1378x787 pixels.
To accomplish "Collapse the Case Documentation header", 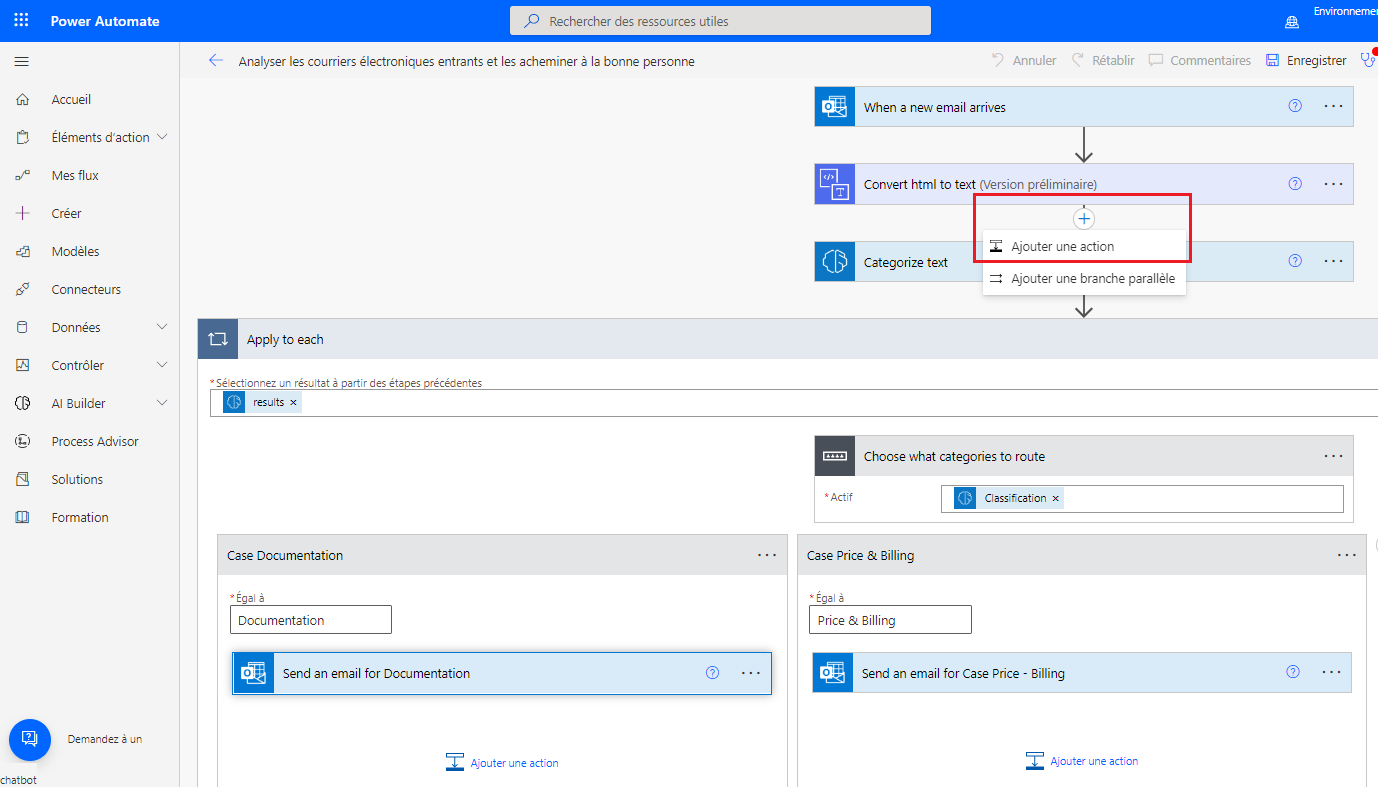I will point(503,555).
